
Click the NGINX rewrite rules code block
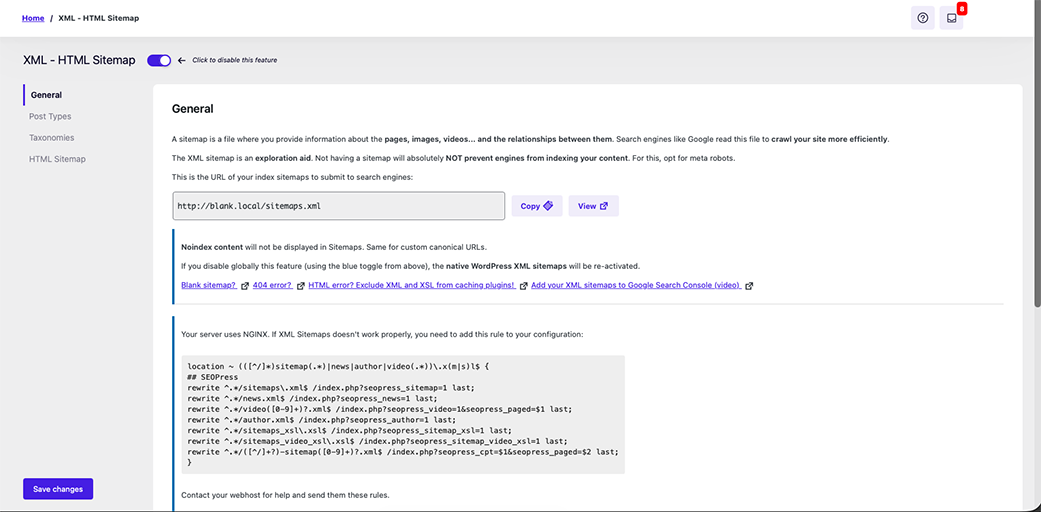tap(403, 414)
